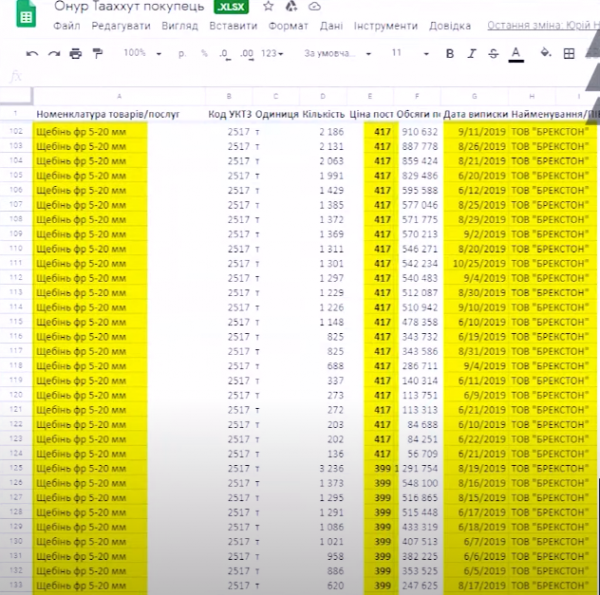Click the .XLSX file format badge
This screenshot has height=595, width=600.
click(231, 7)
